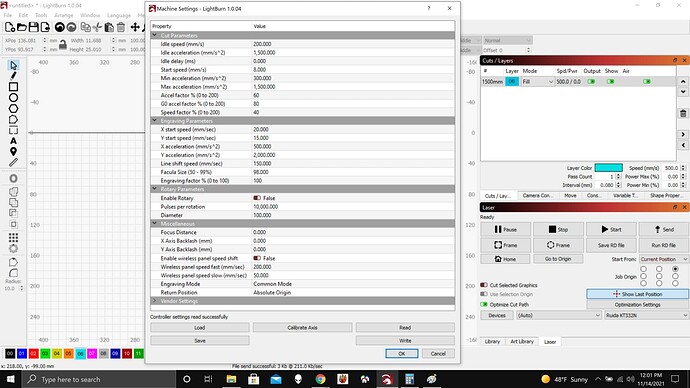
Task: Switch to the Art Library tab
Action: [x=522, y=341]
